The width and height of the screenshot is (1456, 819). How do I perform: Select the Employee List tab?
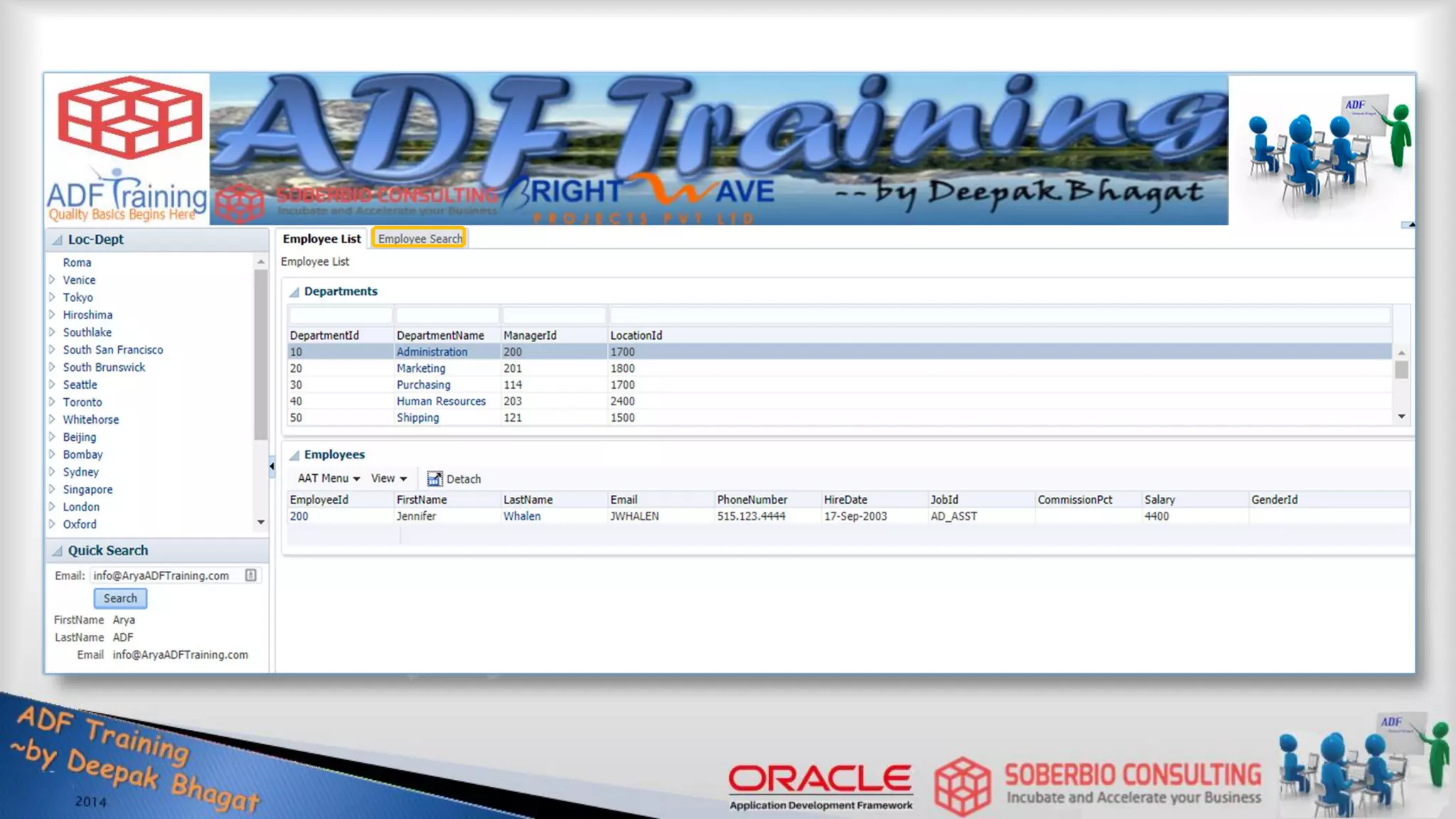(x=321, y=239)
